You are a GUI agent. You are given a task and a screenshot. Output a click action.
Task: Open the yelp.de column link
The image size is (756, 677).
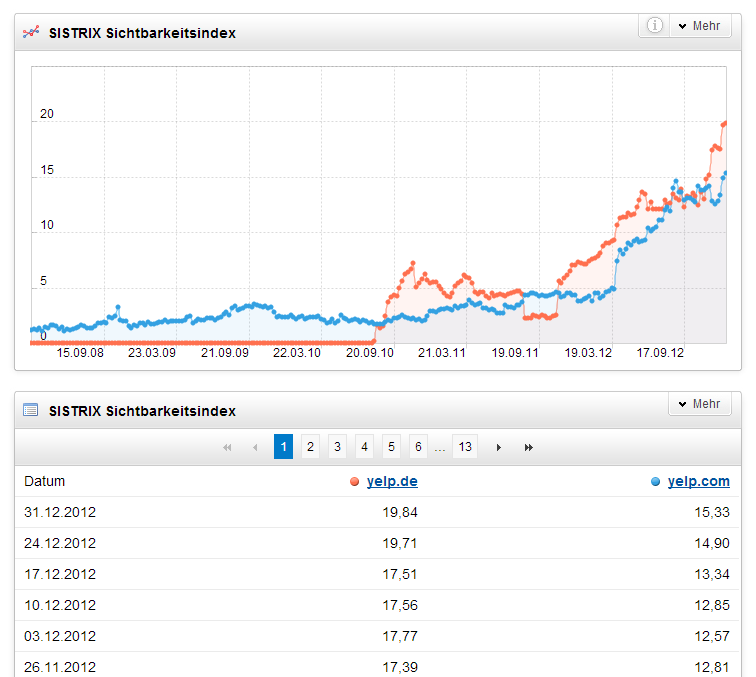coord(392,482)
